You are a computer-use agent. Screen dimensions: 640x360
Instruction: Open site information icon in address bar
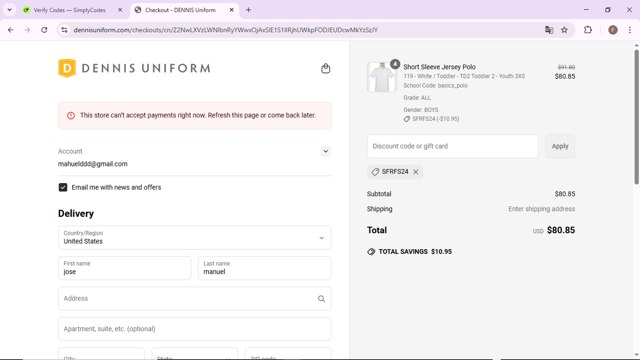click(64, 30)
